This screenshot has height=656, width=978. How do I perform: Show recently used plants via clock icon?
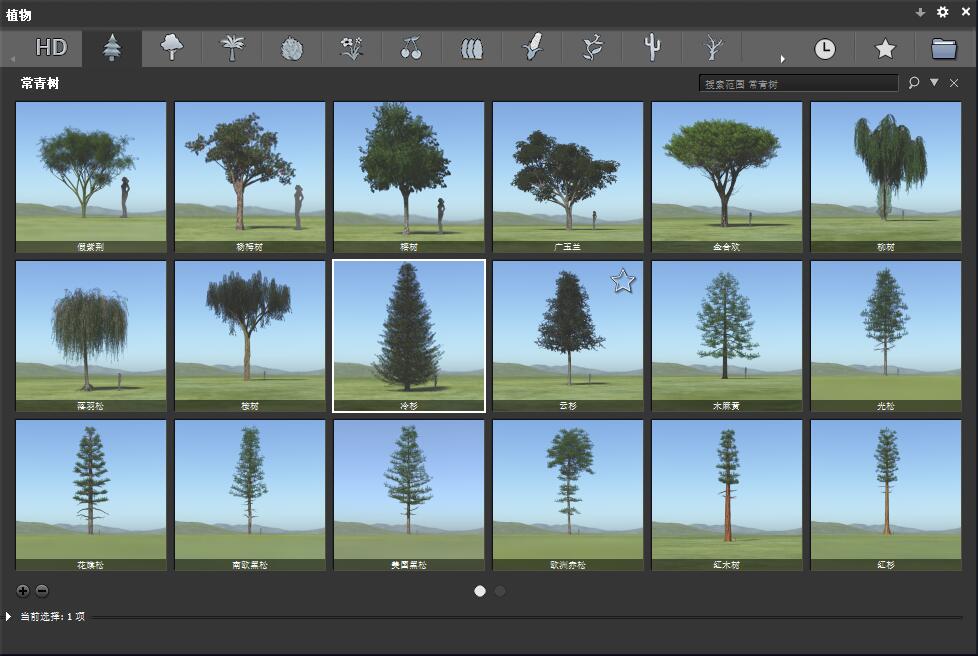coord(824,48)
